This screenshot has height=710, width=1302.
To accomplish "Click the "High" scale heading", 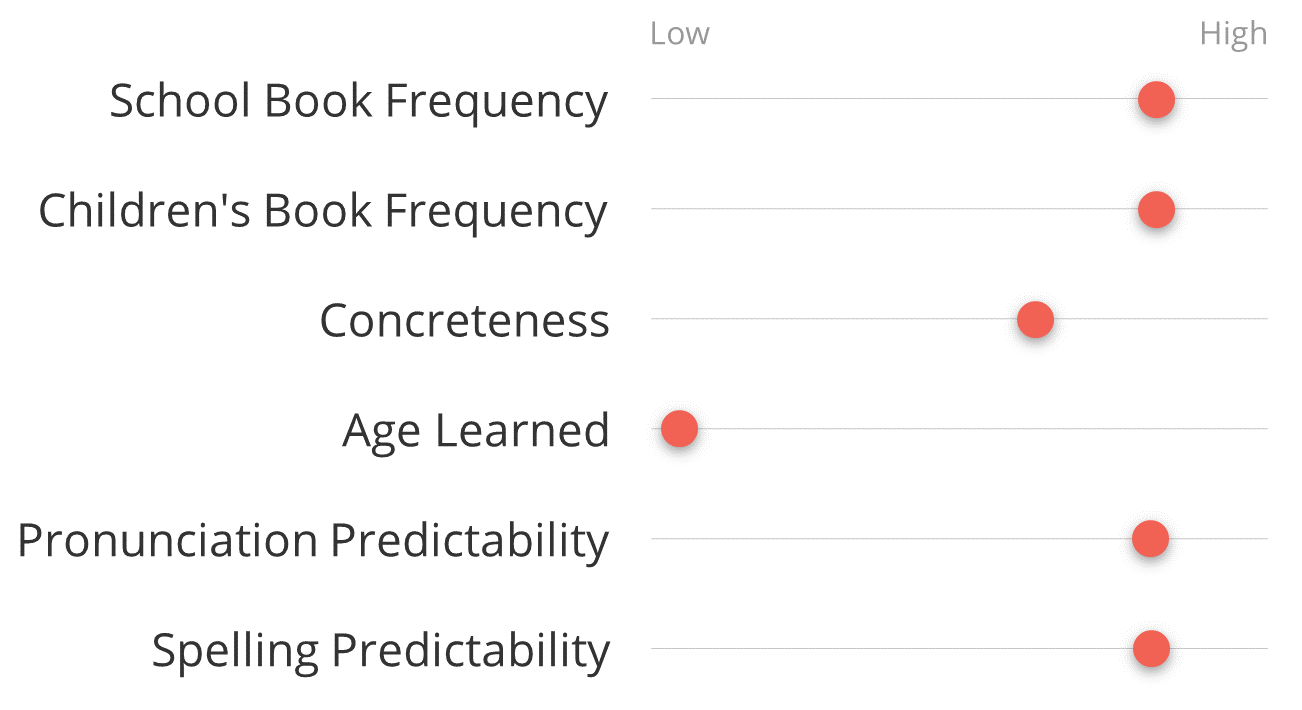I will pos(1233,34).
